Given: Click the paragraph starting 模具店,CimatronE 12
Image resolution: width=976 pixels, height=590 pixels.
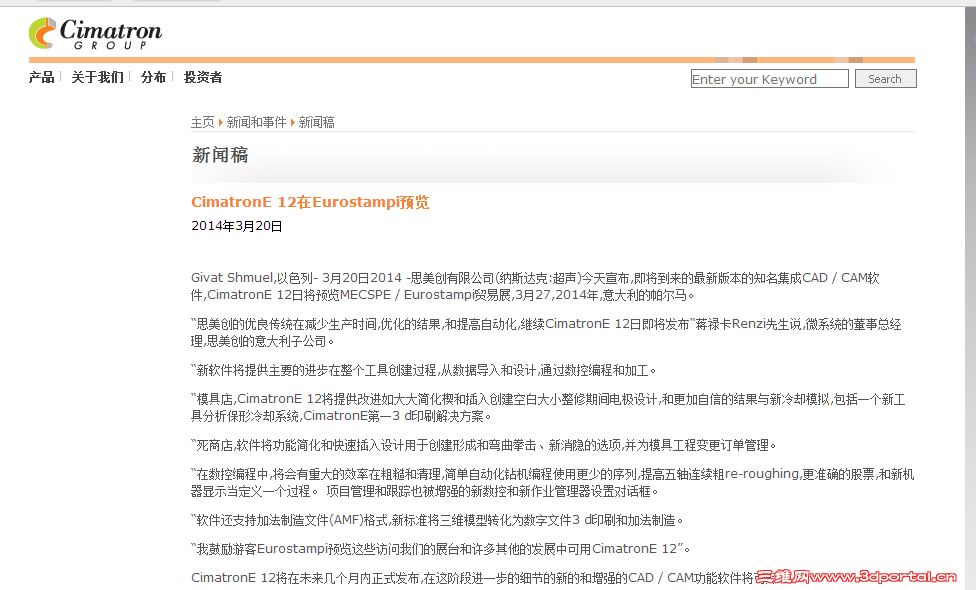Looking at the screenshot, I should (x=548, y=408).
